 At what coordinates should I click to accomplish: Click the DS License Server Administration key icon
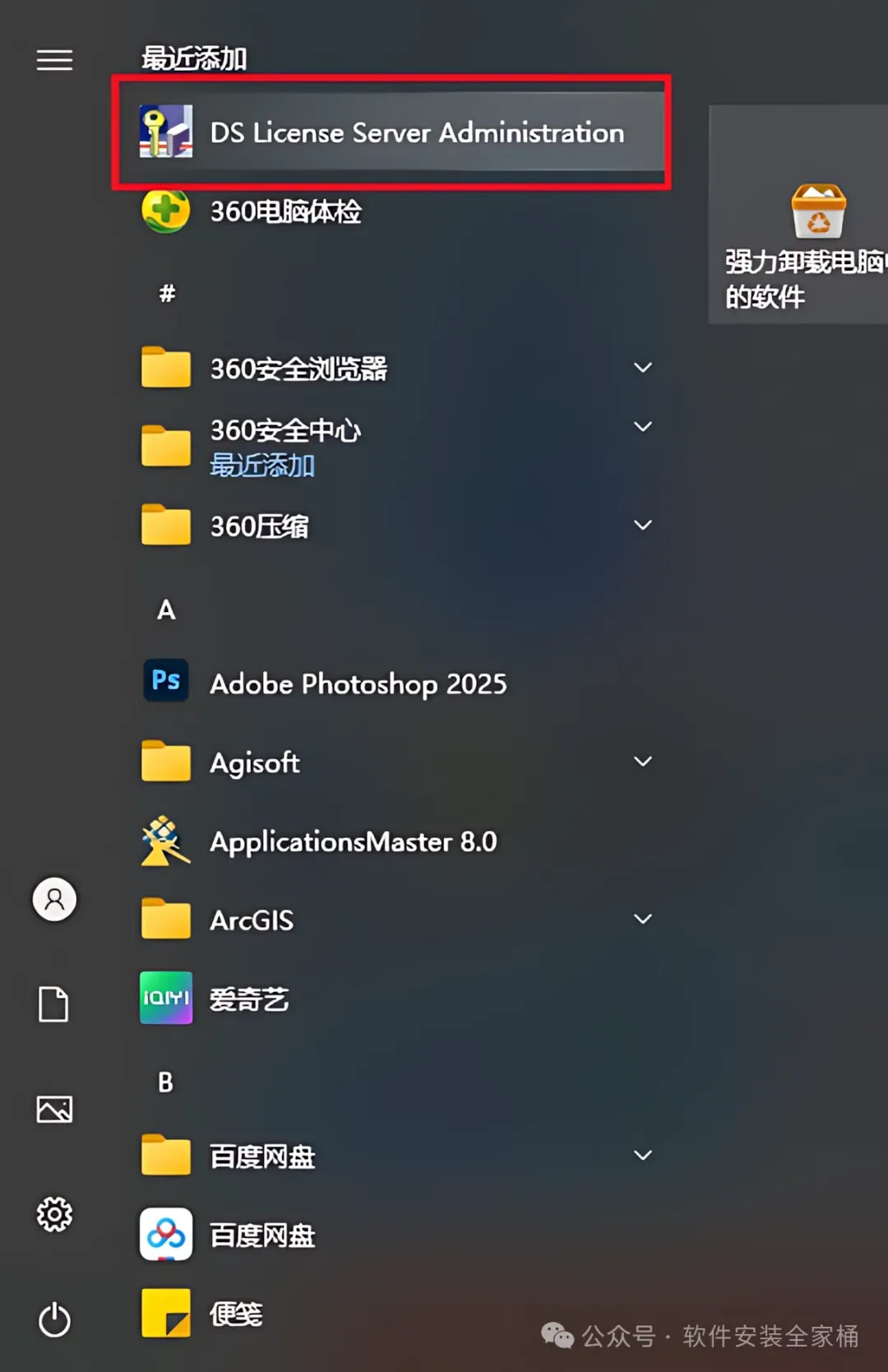tap(166, 132)
